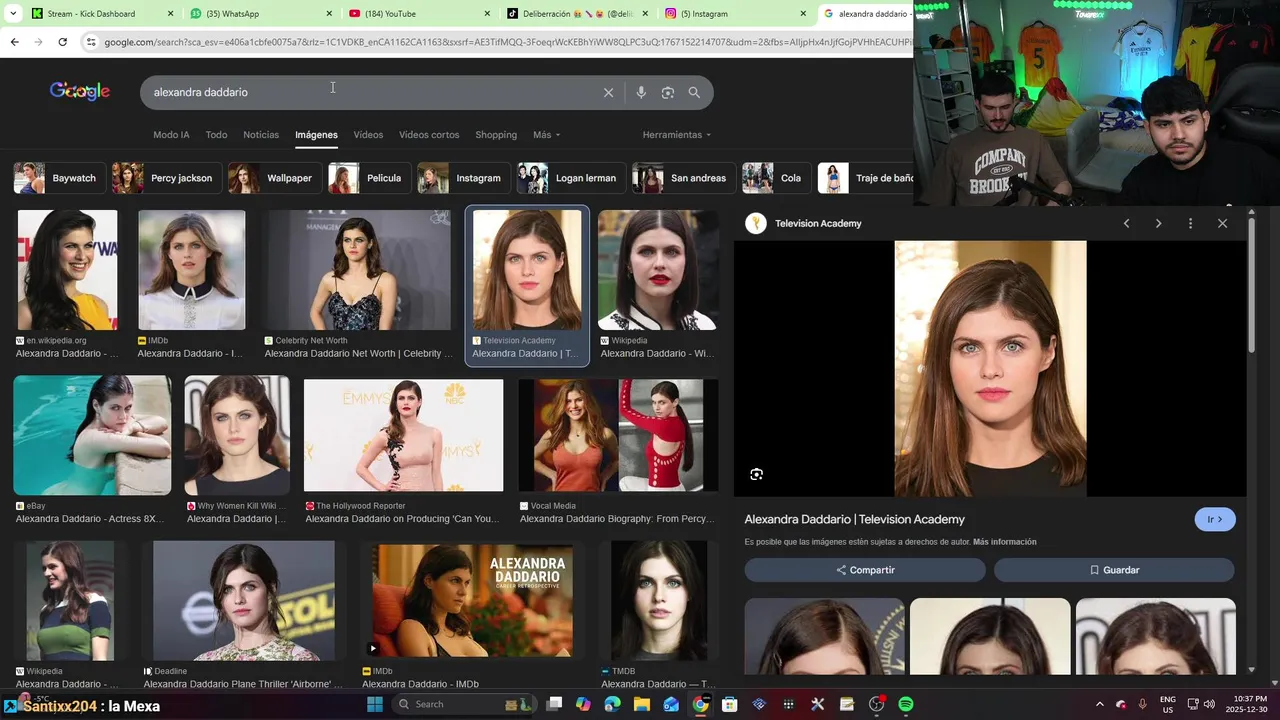Click the Ir button in the preview panel
This screenshot has height=720, width=1280.
click(x=1215, y=519)
